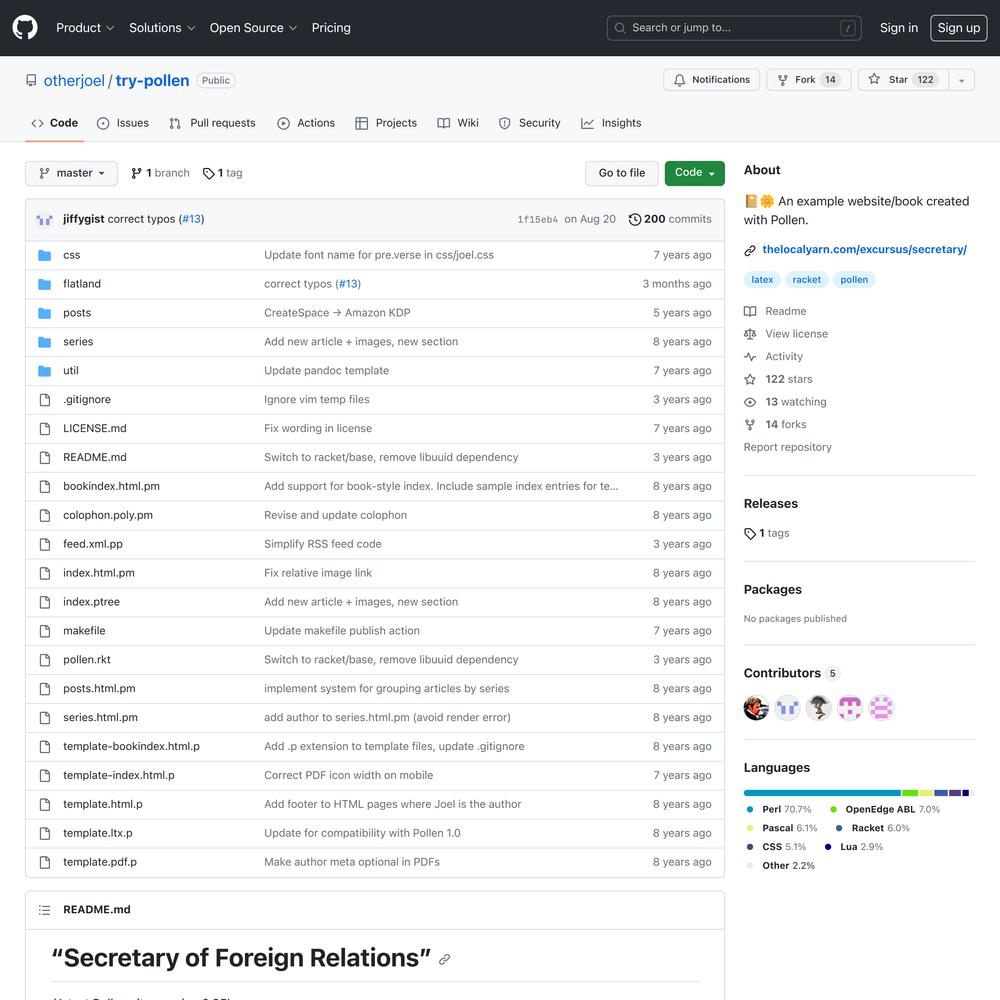Open the green Code dropdown

(695, 173)
